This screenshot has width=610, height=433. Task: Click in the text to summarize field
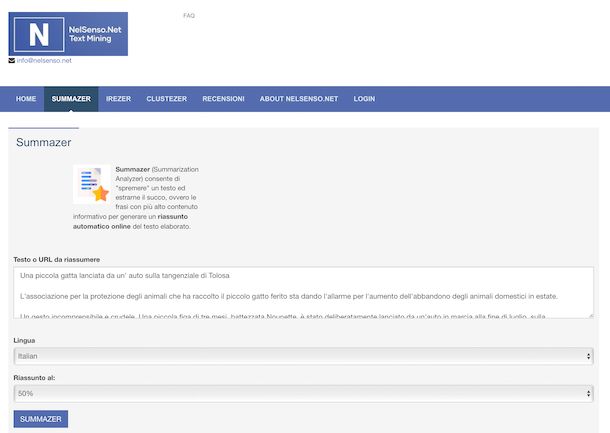click(303, 293)
